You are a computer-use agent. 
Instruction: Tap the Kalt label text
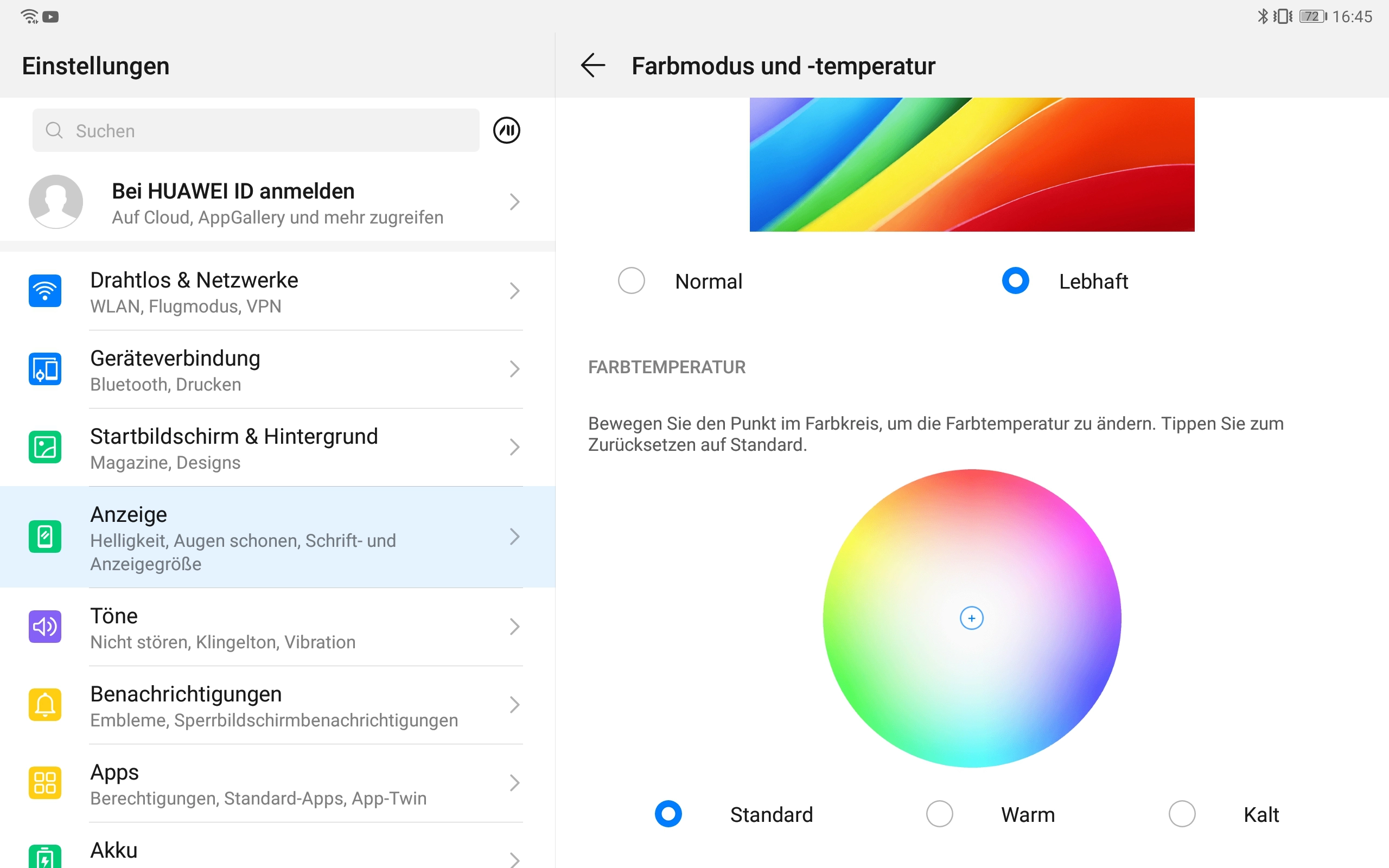point(1261,815)
